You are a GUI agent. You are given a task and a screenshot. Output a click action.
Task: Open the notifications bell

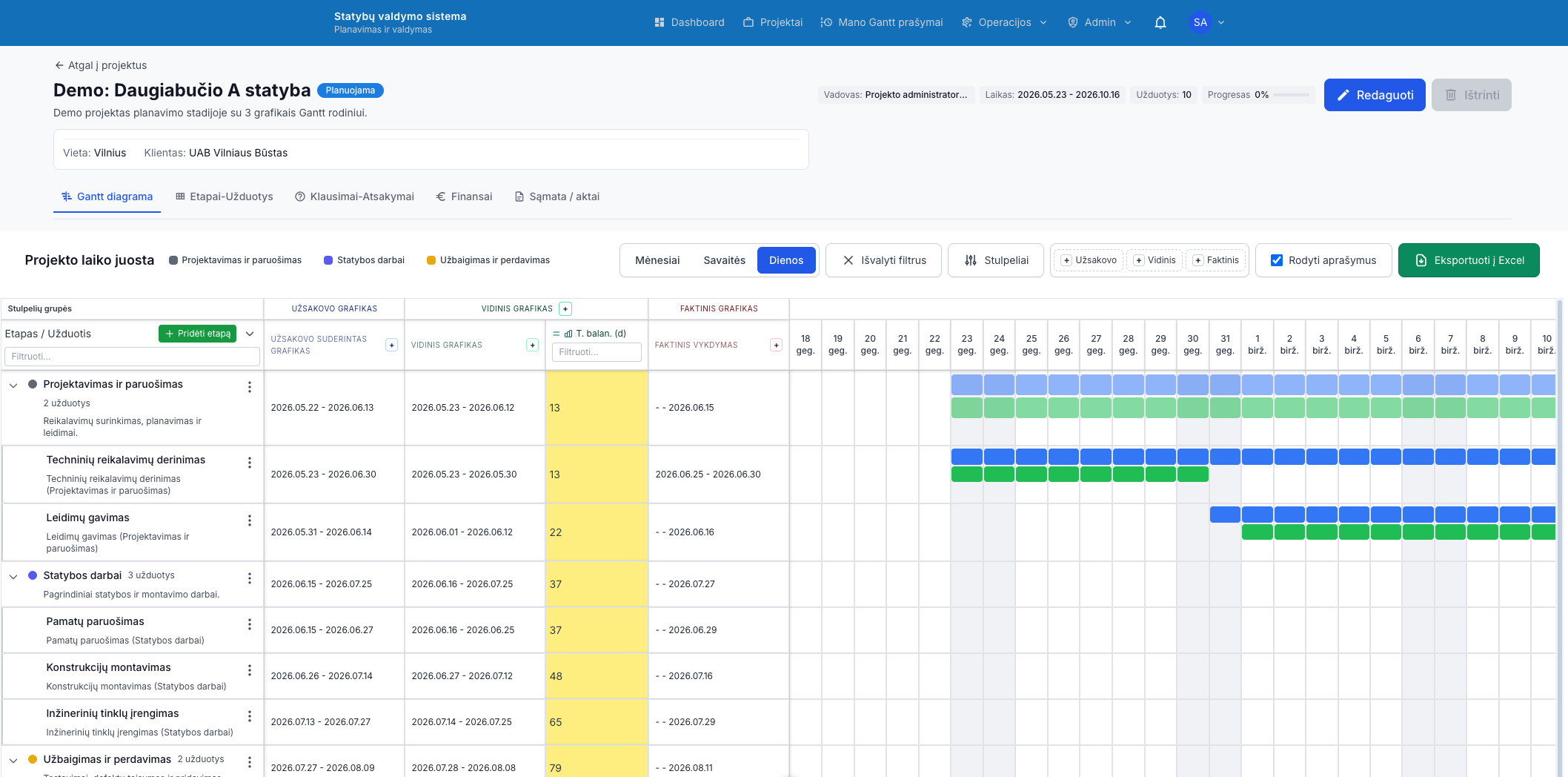1160,22
